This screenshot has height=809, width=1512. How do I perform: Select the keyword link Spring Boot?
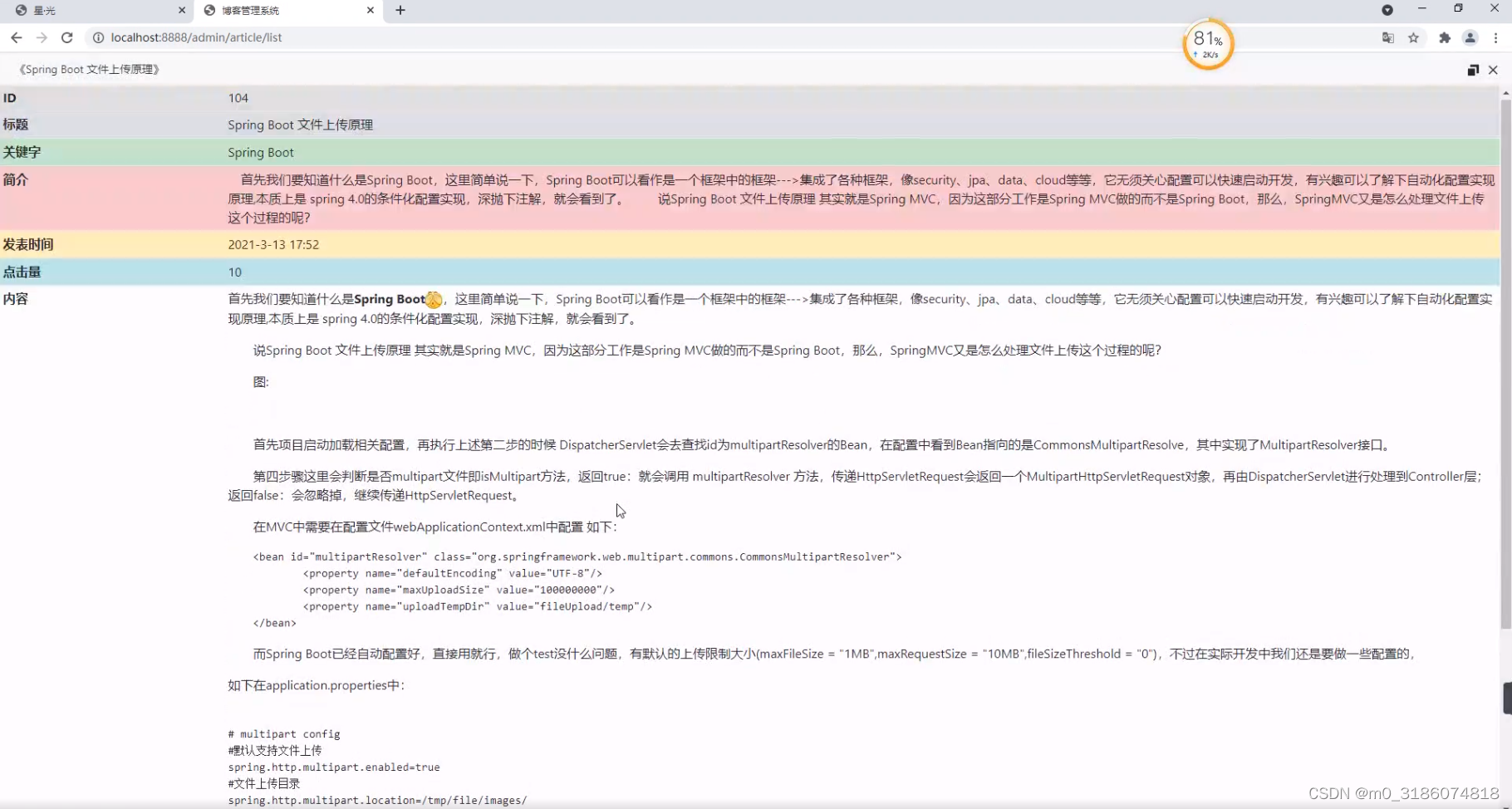(260, 152)
